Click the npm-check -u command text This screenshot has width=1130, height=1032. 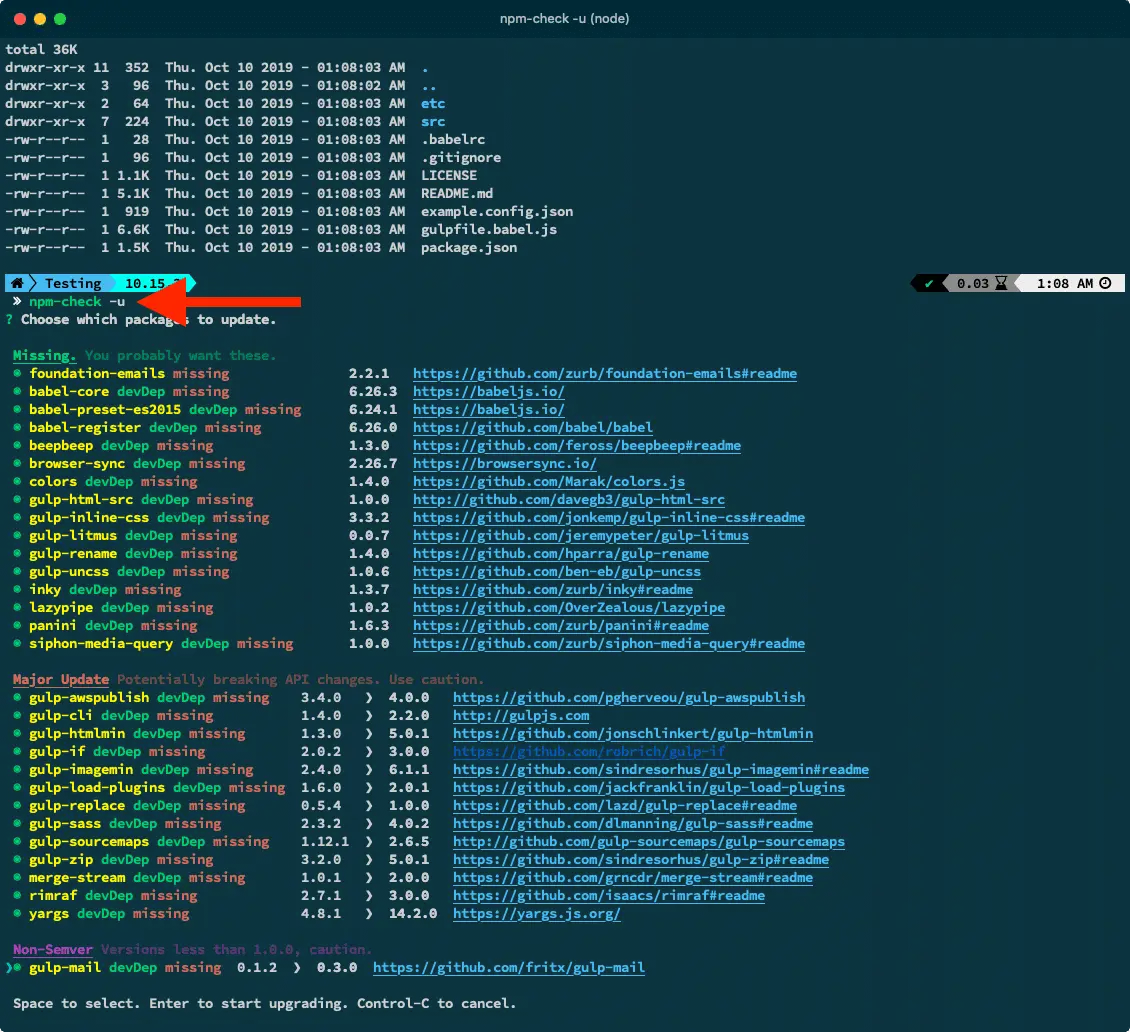[x=77, y=301]
